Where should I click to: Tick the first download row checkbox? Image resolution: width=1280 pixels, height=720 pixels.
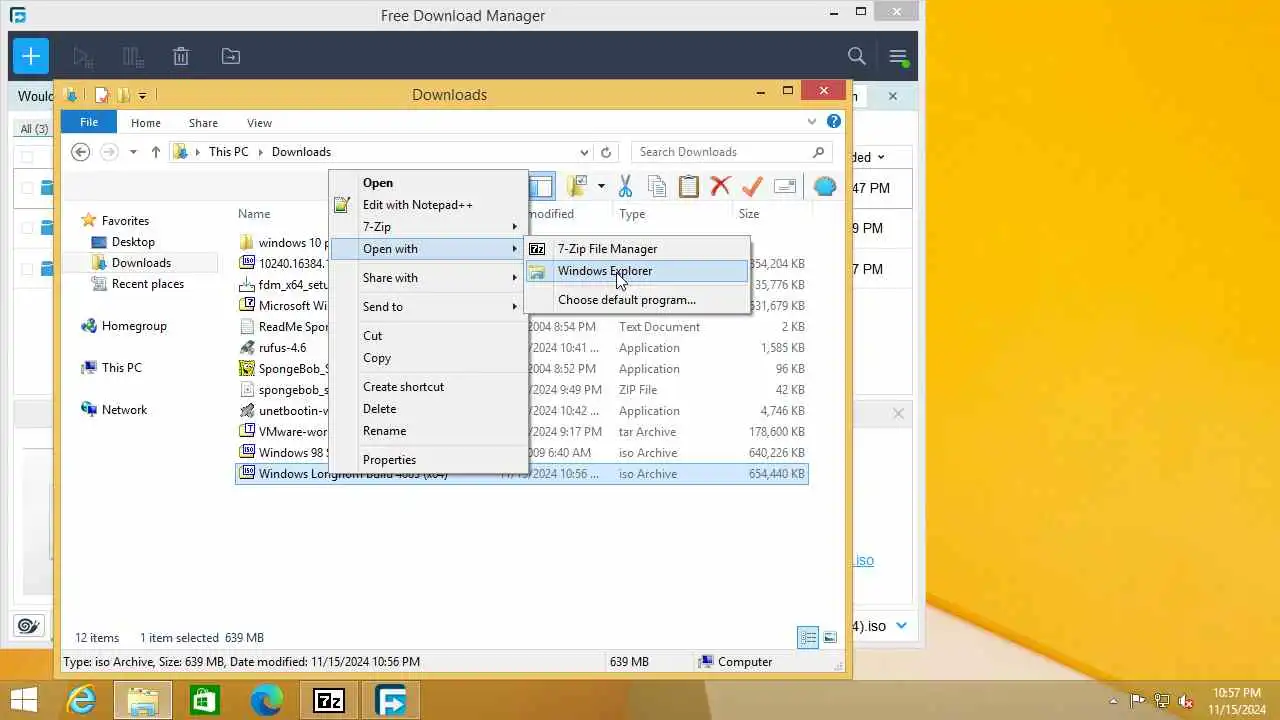tap(27, 187)
